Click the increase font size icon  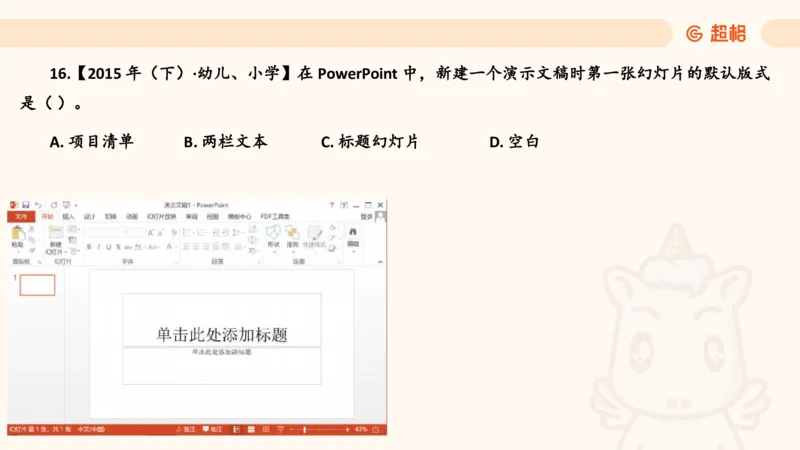pyautogui.click(x=151, y=233)
